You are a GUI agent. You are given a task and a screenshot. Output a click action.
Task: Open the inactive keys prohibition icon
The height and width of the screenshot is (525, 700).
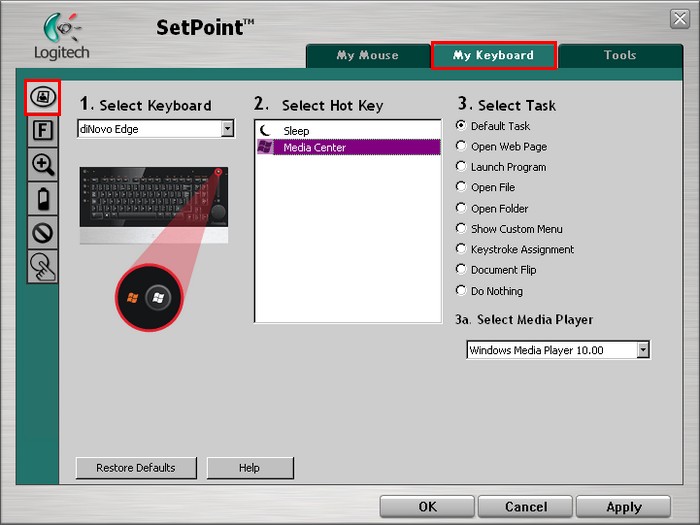43,232
